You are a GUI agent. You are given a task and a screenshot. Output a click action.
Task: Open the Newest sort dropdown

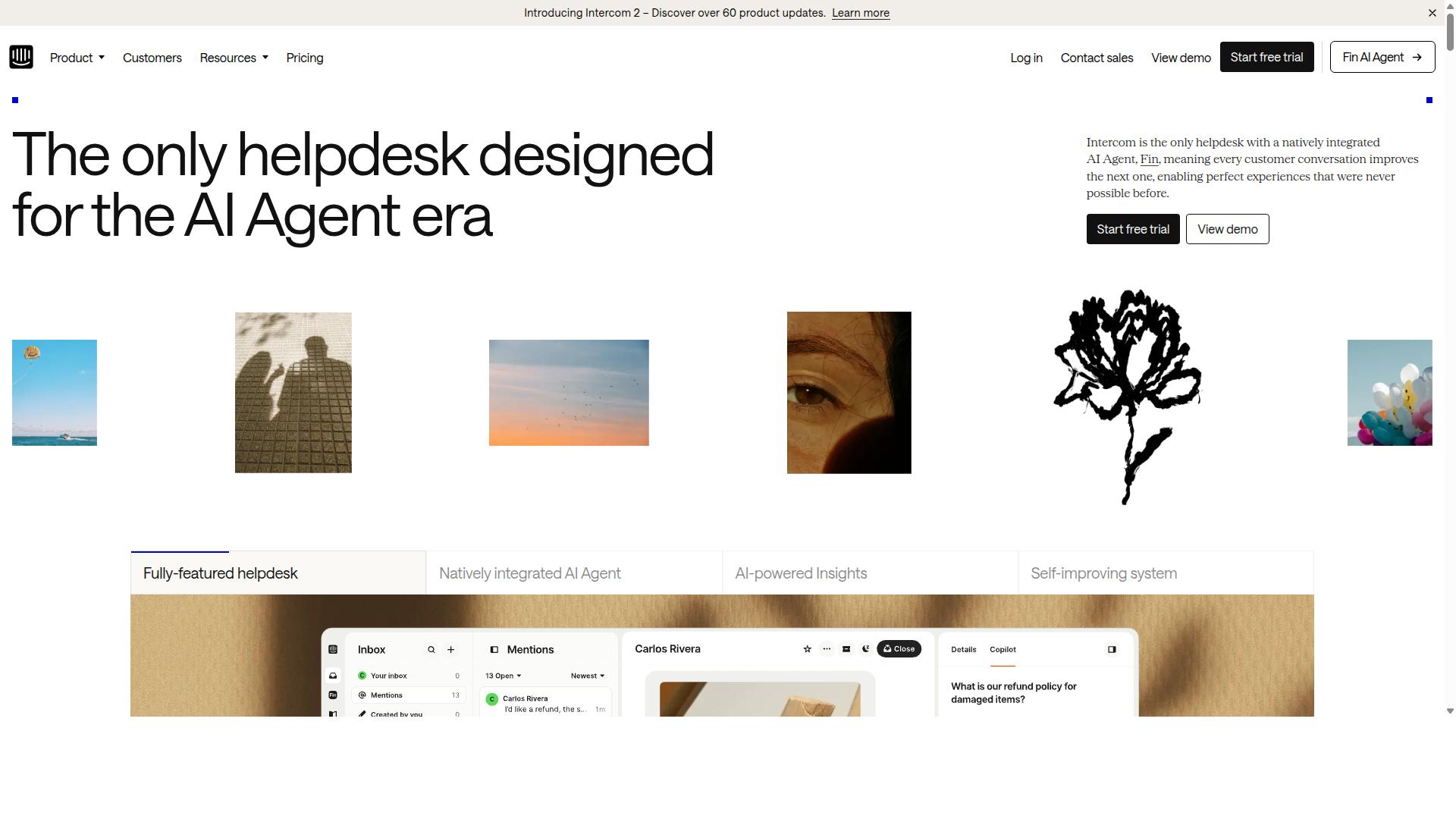(x=588, y=676)
